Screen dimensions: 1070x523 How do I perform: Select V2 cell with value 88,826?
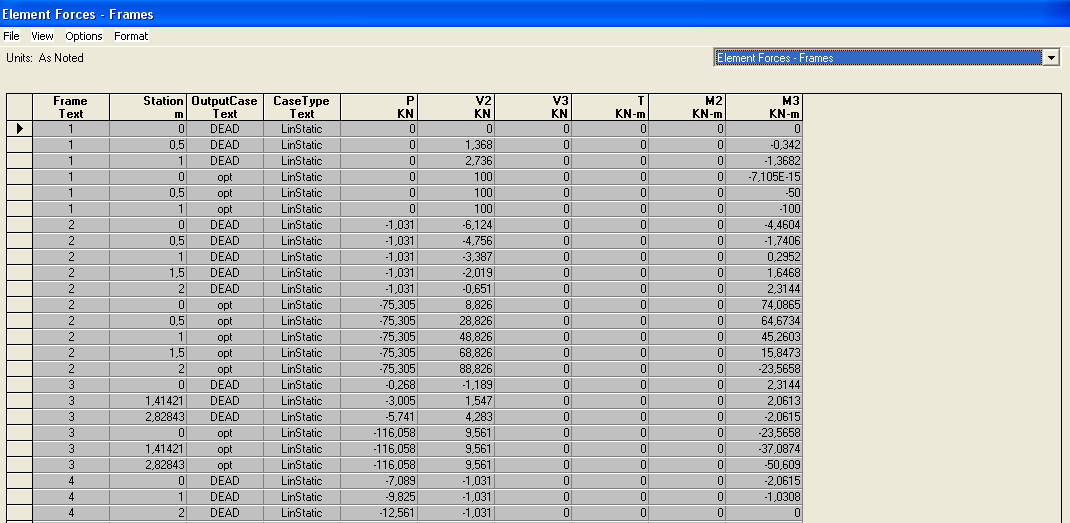[x=457, y=369]
